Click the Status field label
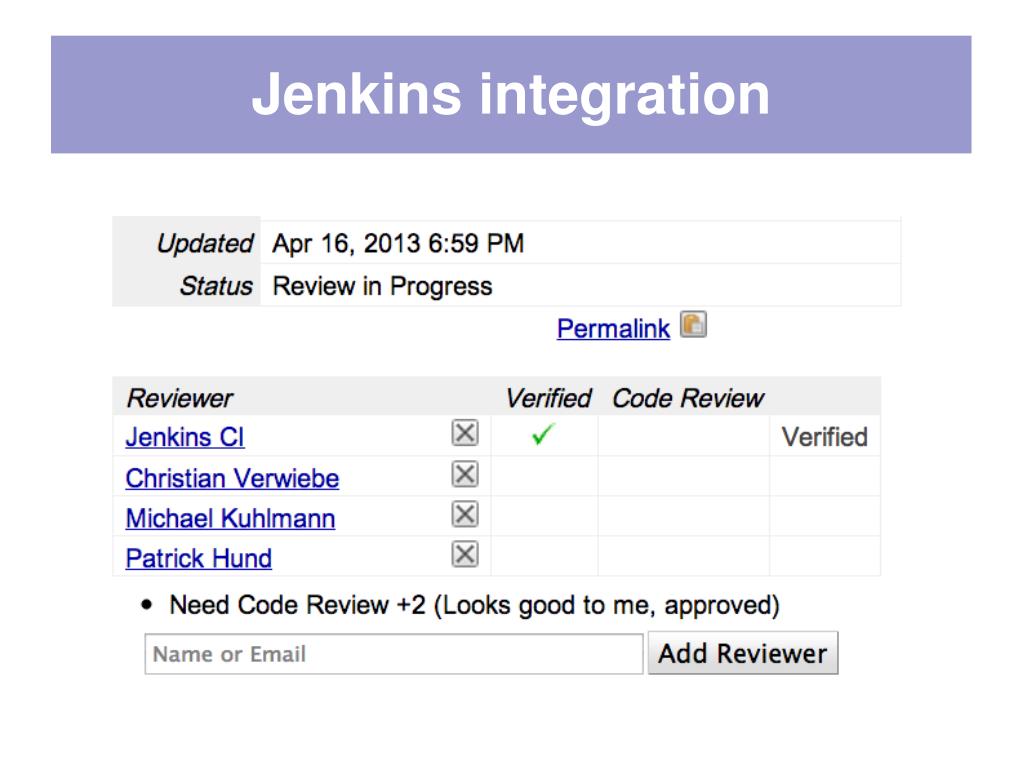The image size is (1023, 767). click(x=216, y=286)
